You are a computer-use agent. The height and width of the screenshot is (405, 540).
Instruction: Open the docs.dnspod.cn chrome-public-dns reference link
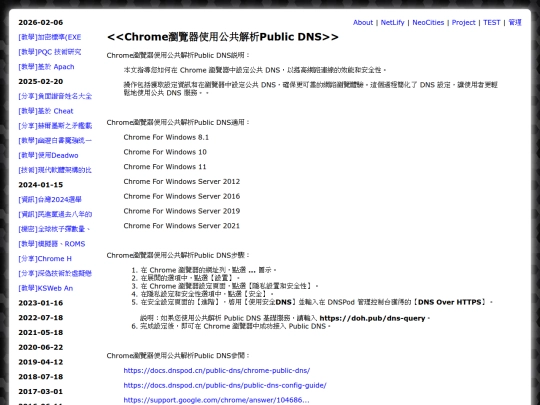tap(217, 371)
